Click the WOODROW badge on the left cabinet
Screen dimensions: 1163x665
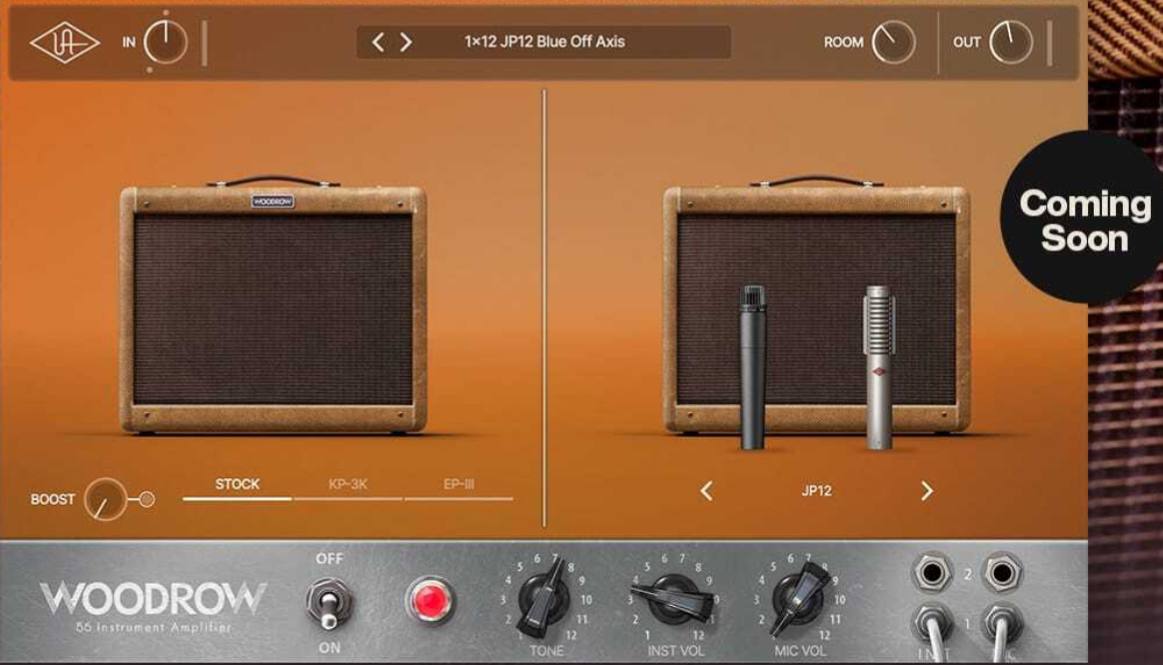[x=272, y=202]
